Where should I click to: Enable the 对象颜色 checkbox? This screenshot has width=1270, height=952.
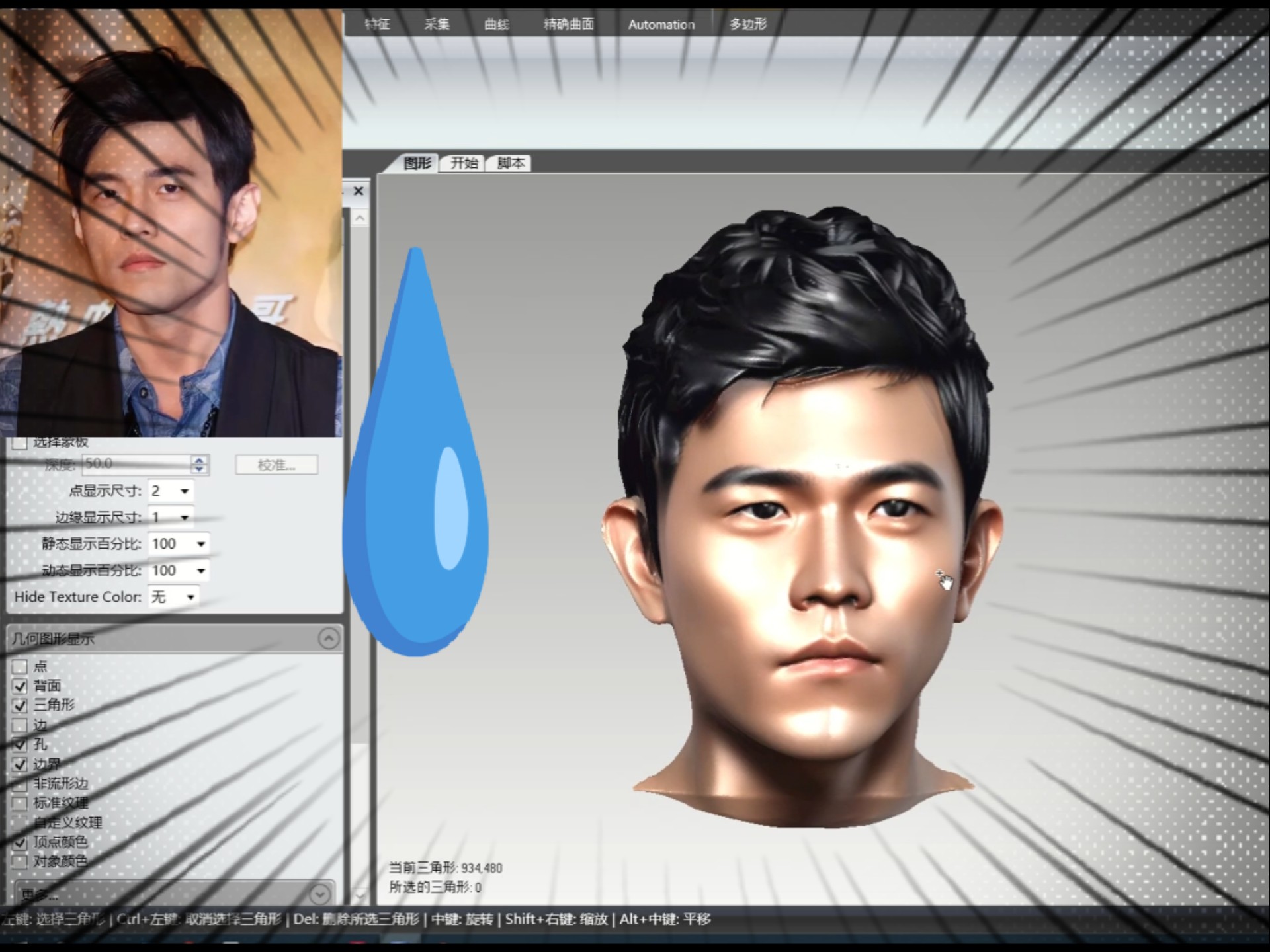point(20,861)
